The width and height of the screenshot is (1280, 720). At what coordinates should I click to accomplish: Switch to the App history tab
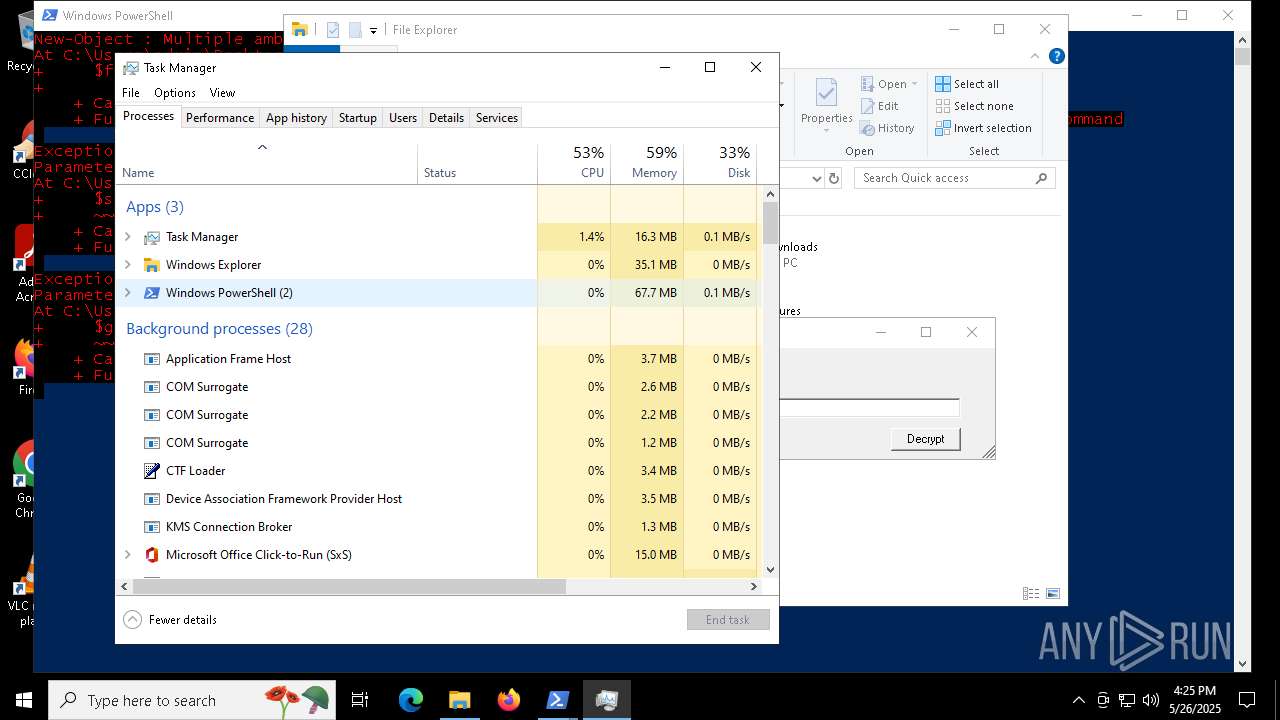pos(296,118)
